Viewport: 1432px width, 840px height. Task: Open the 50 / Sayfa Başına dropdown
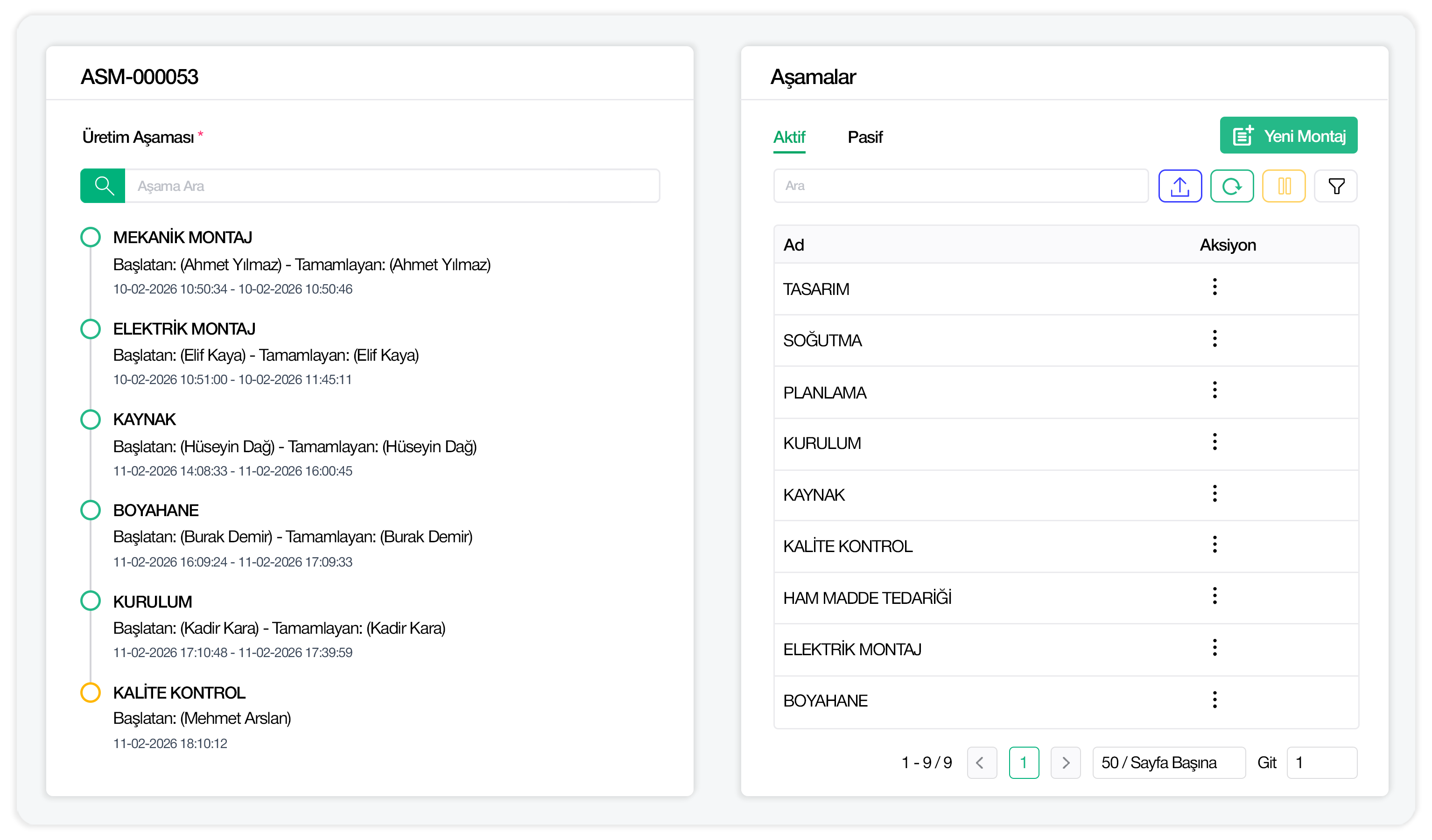pyautogui.click(x=1168, y=762)
